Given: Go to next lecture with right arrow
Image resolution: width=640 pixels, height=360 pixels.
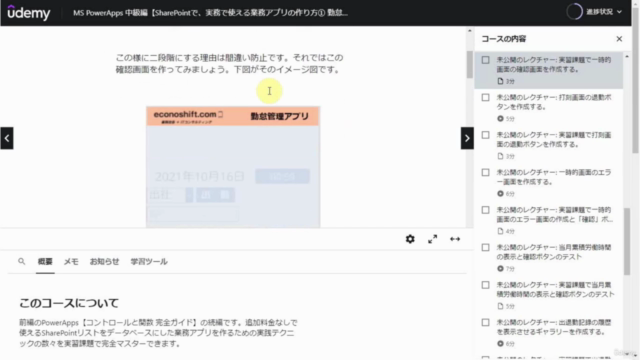Looking at the screenshot, I should pos(467,138).
